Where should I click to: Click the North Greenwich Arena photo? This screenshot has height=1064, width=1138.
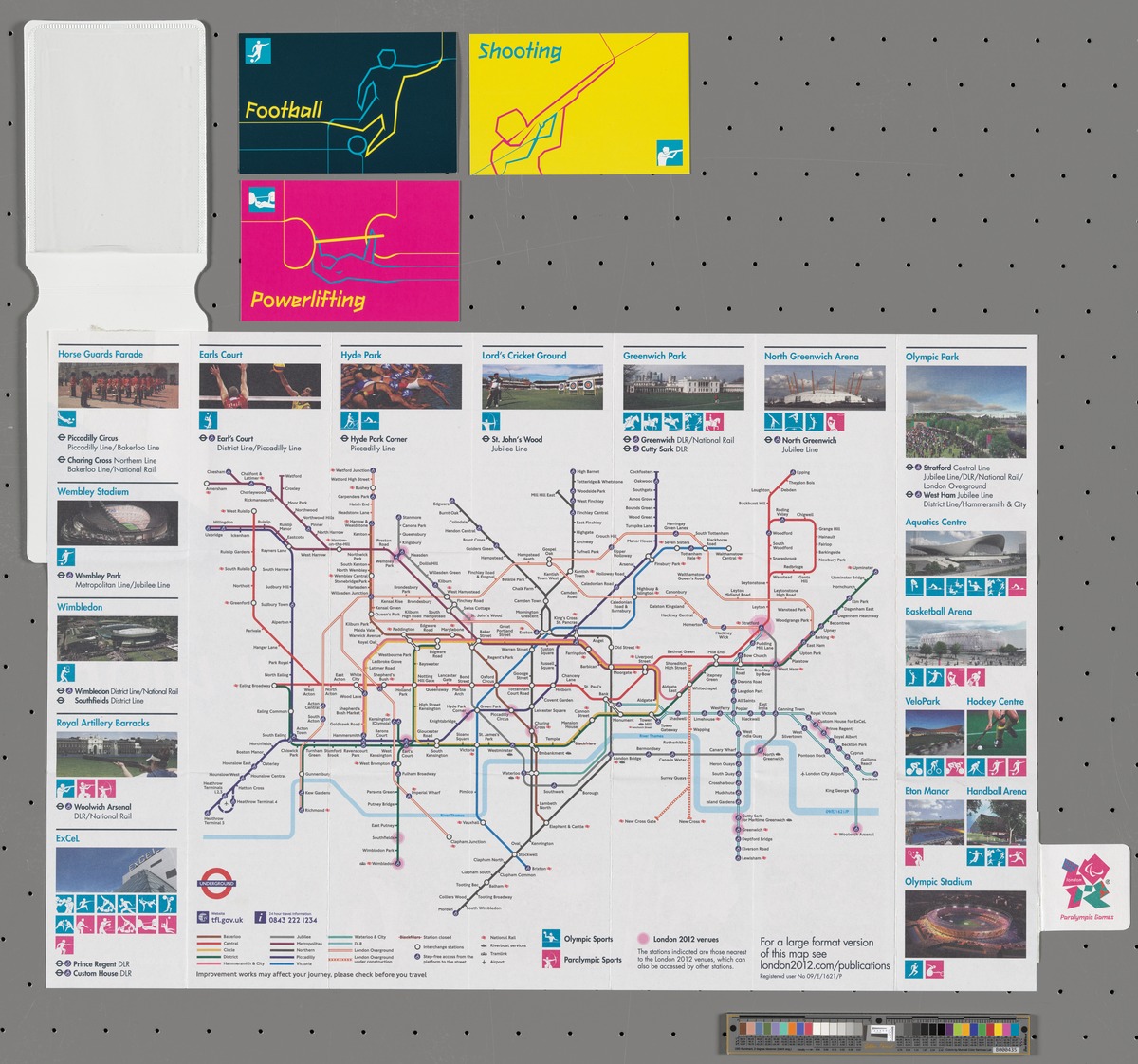pyautogui.click(x=825, y=388)
